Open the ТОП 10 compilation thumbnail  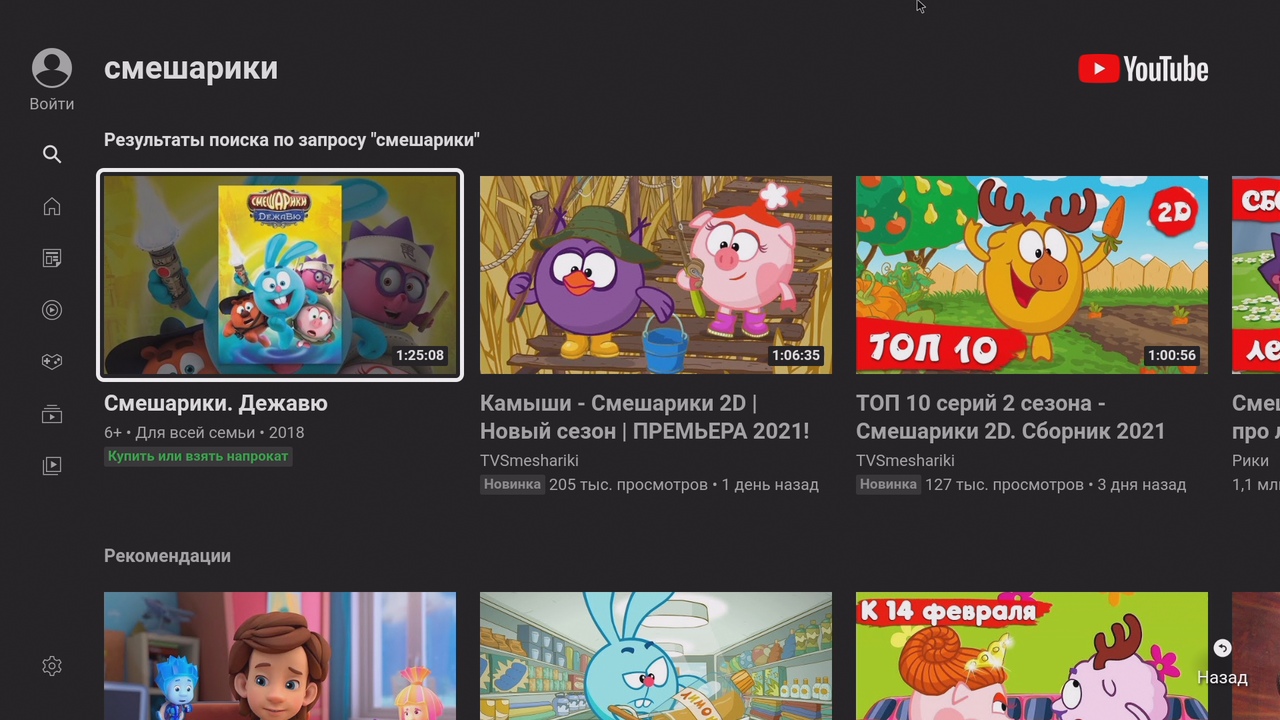click(1032, 275)
